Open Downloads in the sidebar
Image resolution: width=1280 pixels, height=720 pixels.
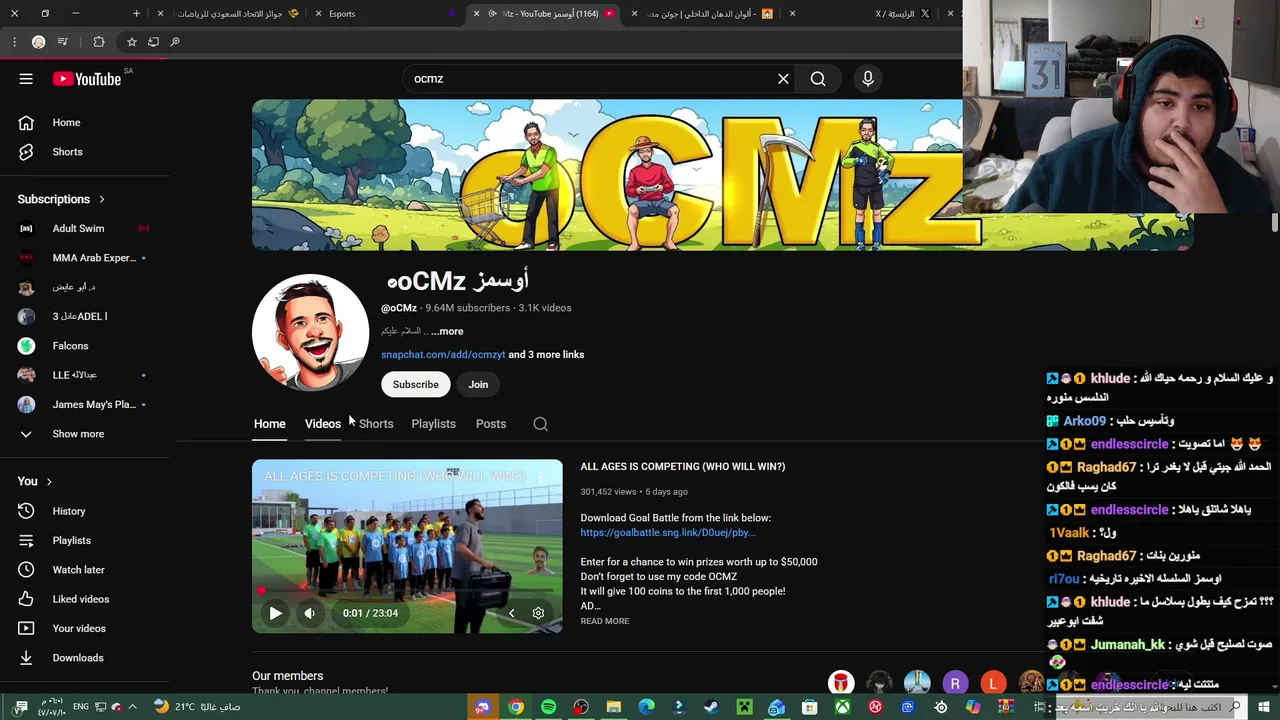coord(80,658)
